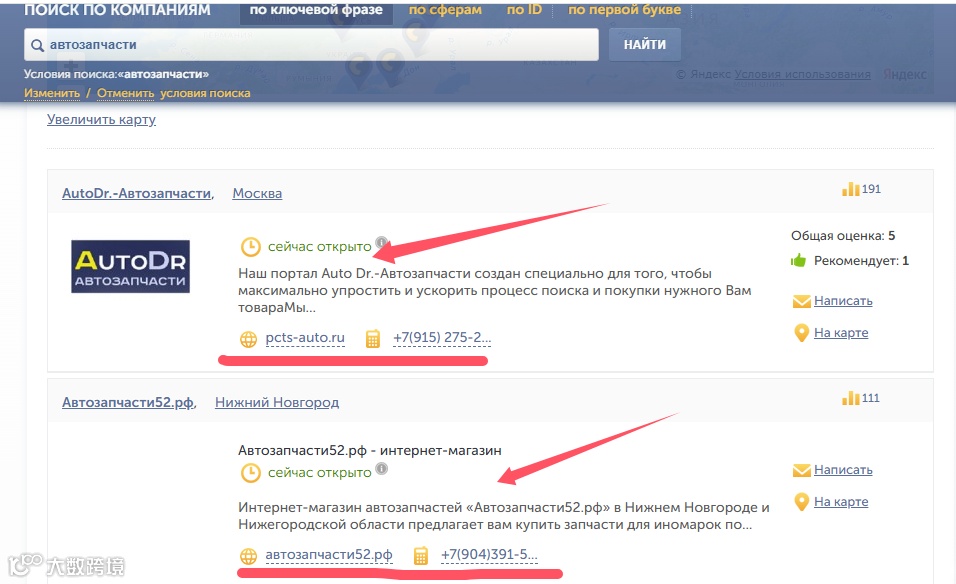Click the info icon beside AutoDr open status

click(x=381, y=242)
